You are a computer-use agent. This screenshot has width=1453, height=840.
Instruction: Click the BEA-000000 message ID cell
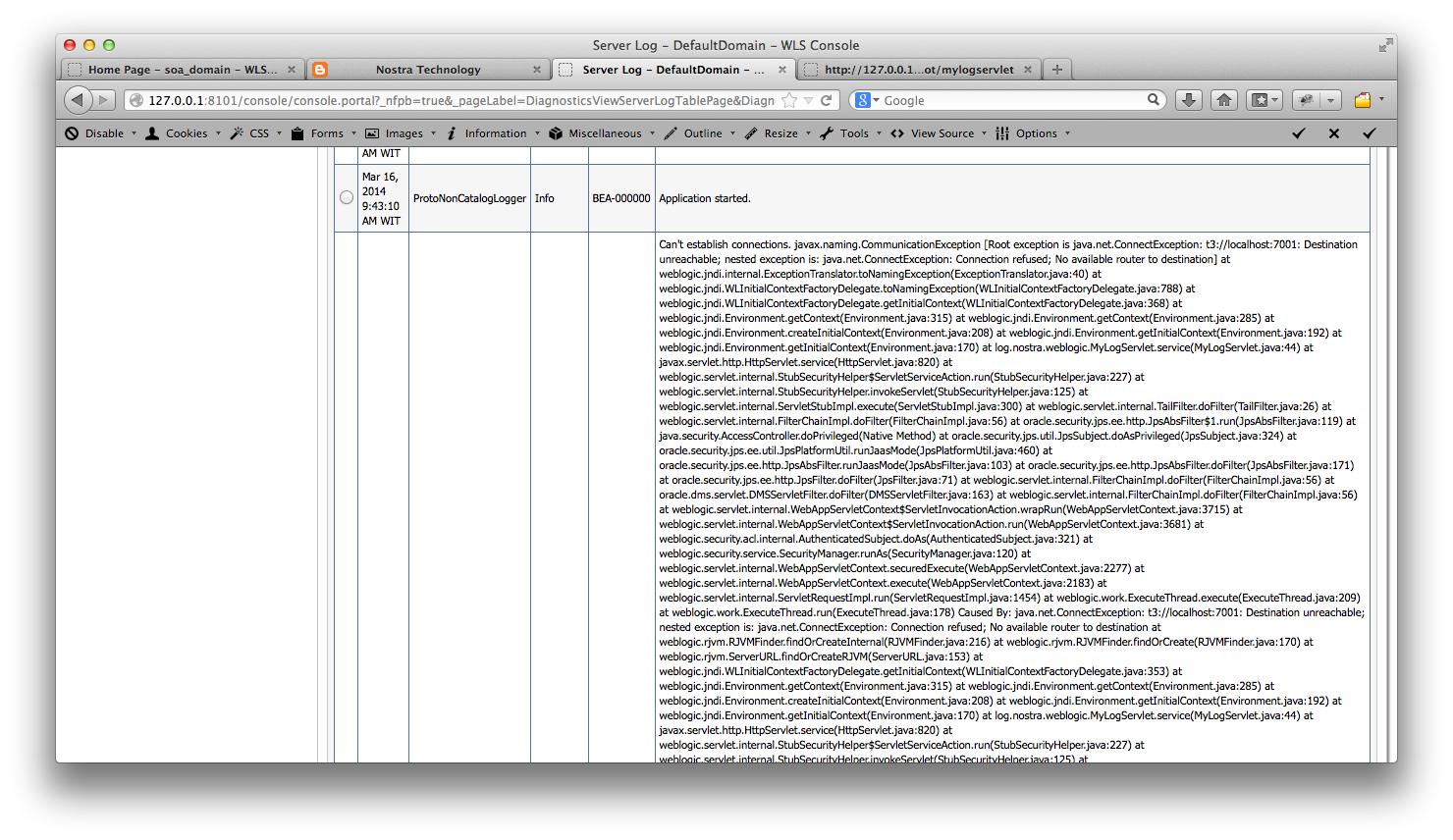pyautogui.click(x=621, y=198)
